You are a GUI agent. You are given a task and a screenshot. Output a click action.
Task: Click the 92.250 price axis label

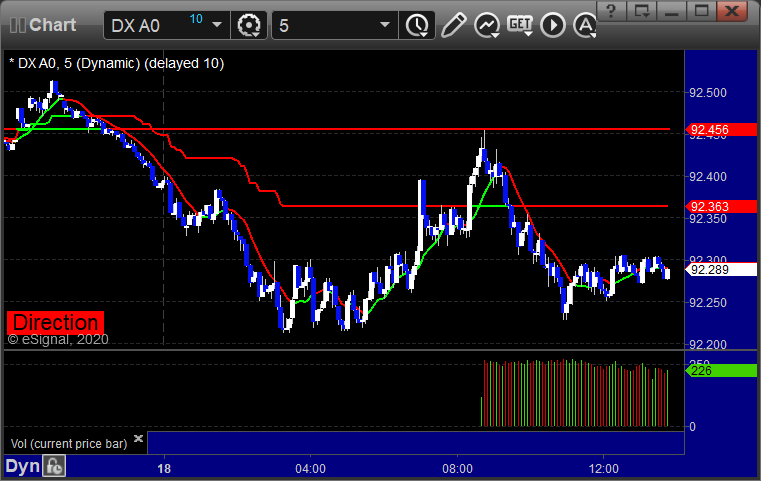(x=708, y=303)
